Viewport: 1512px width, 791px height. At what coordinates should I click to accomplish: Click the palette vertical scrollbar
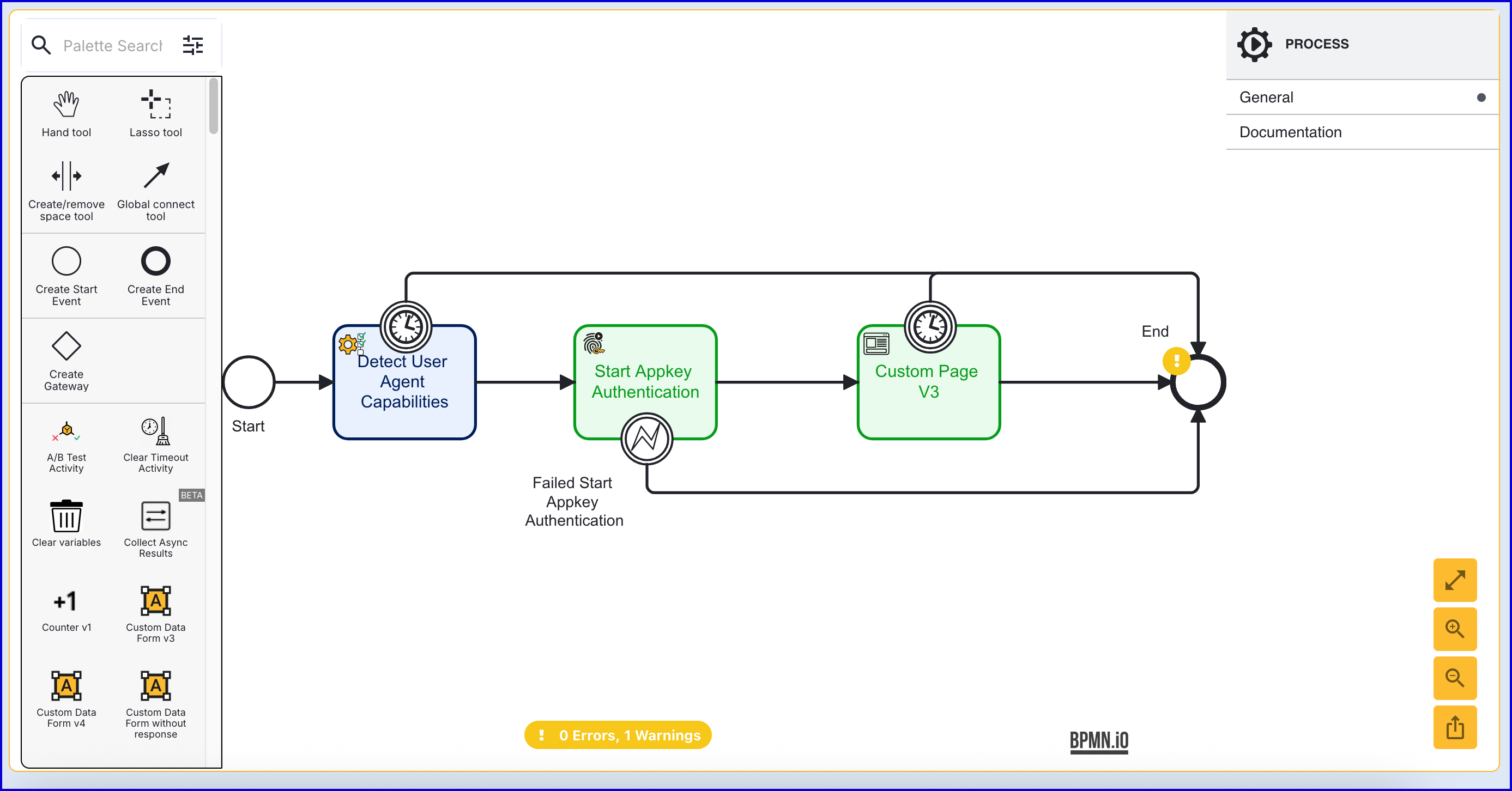tap(214, 107)
